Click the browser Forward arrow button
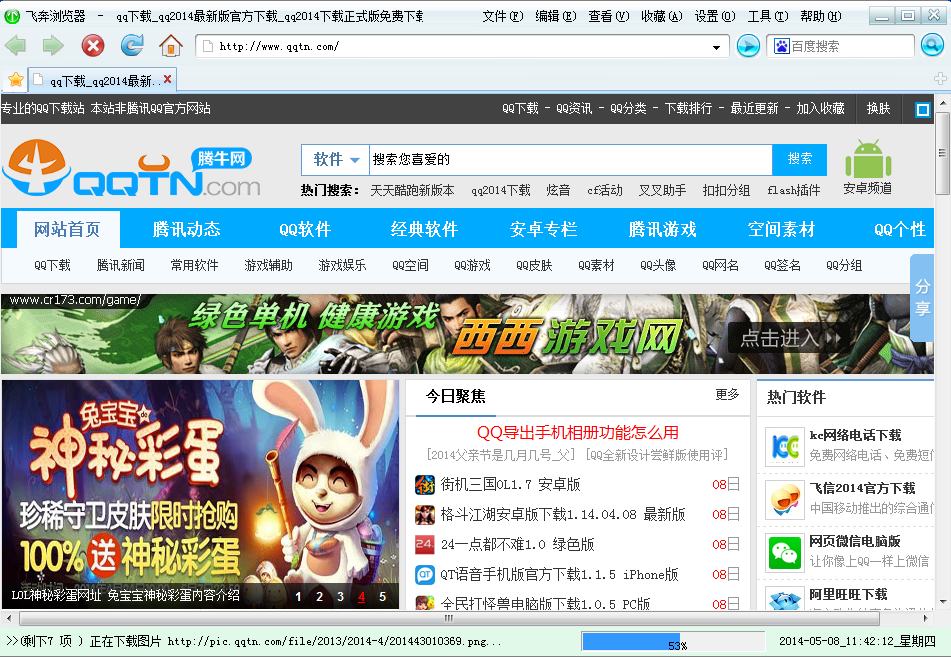This screenshot has height=657, width=951. pos(53,45)
